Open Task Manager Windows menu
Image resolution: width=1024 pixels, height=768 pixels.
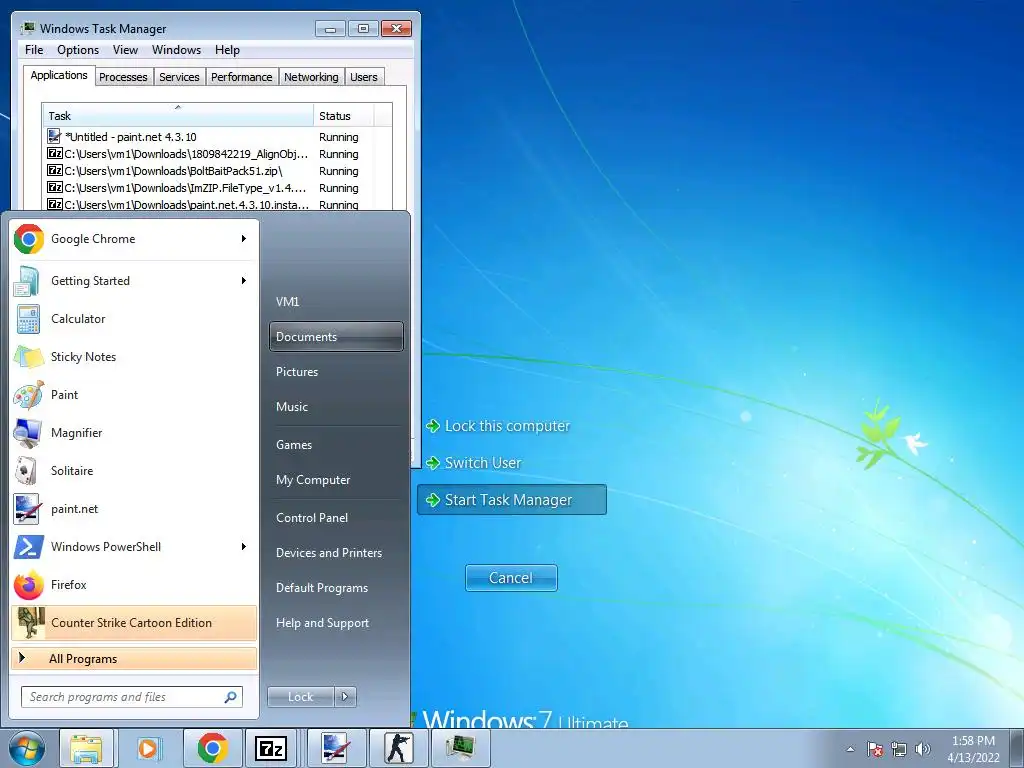176,50
